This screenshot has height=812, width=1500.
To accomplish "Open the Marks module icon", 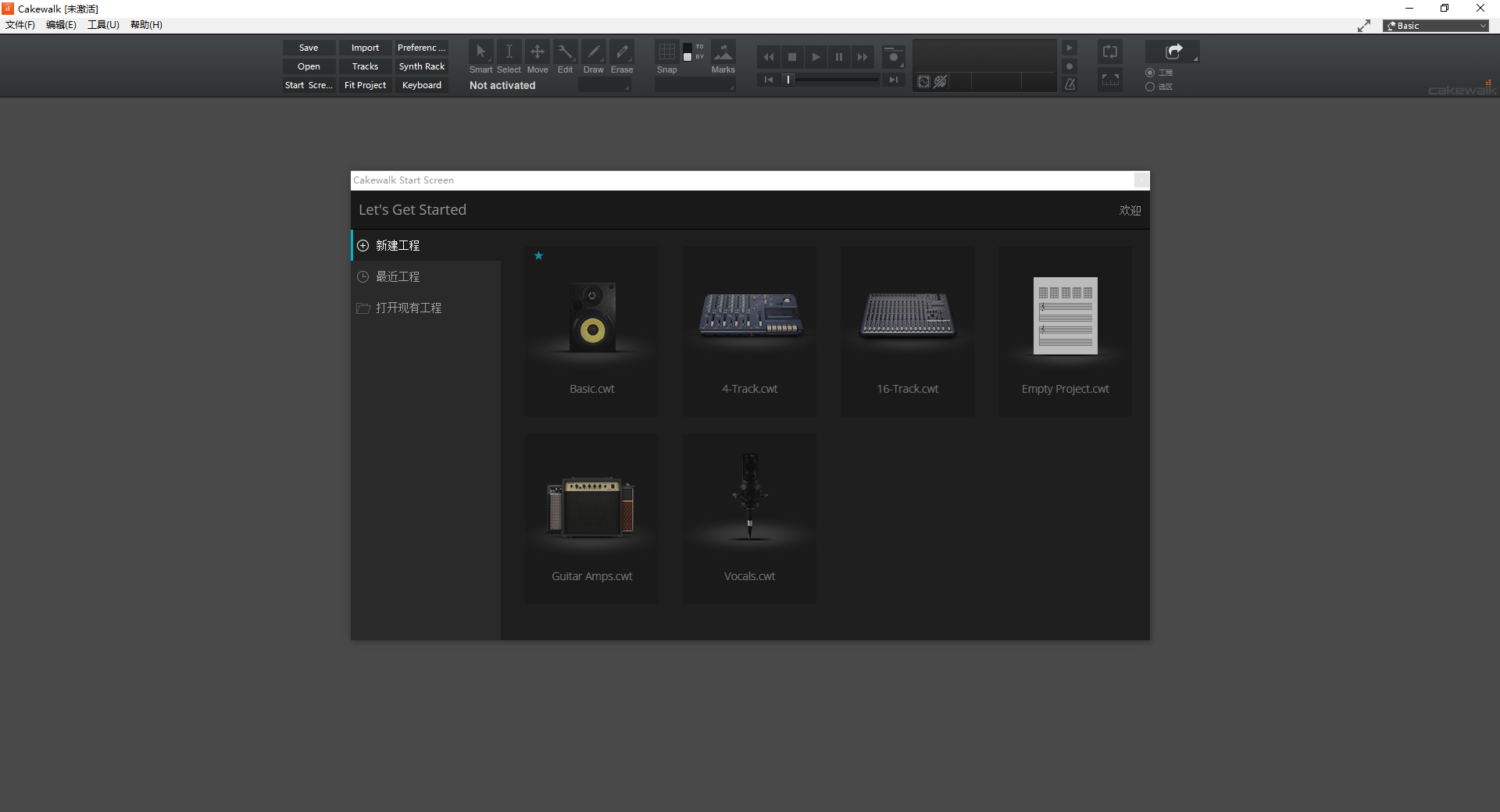I will point(723,52).
